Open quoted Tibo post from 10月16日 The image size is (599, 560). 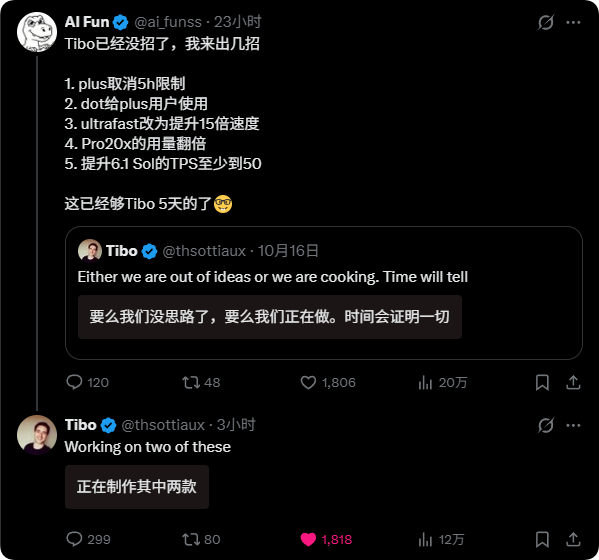tap(324, 293)
